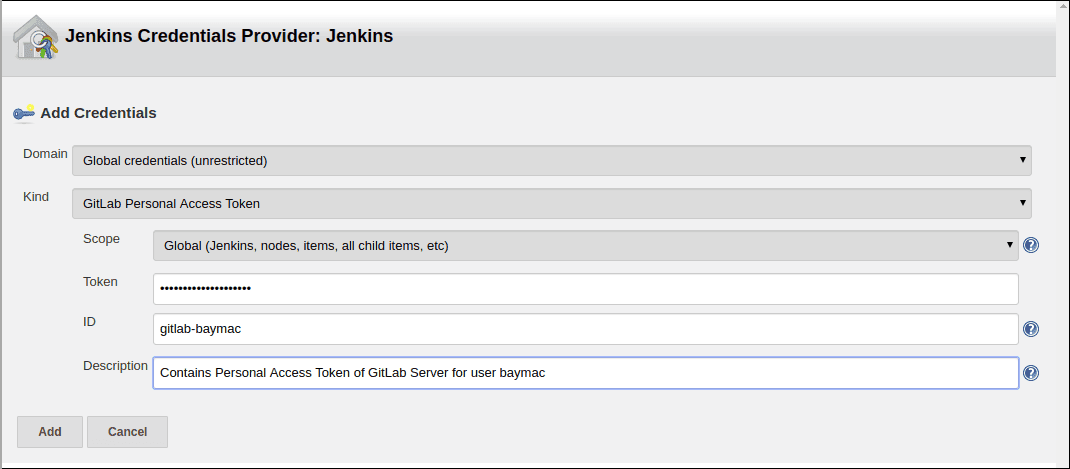Open help for the Scope field
The height and width of the screenshot is (469, 1070).
pos(1031,245)
